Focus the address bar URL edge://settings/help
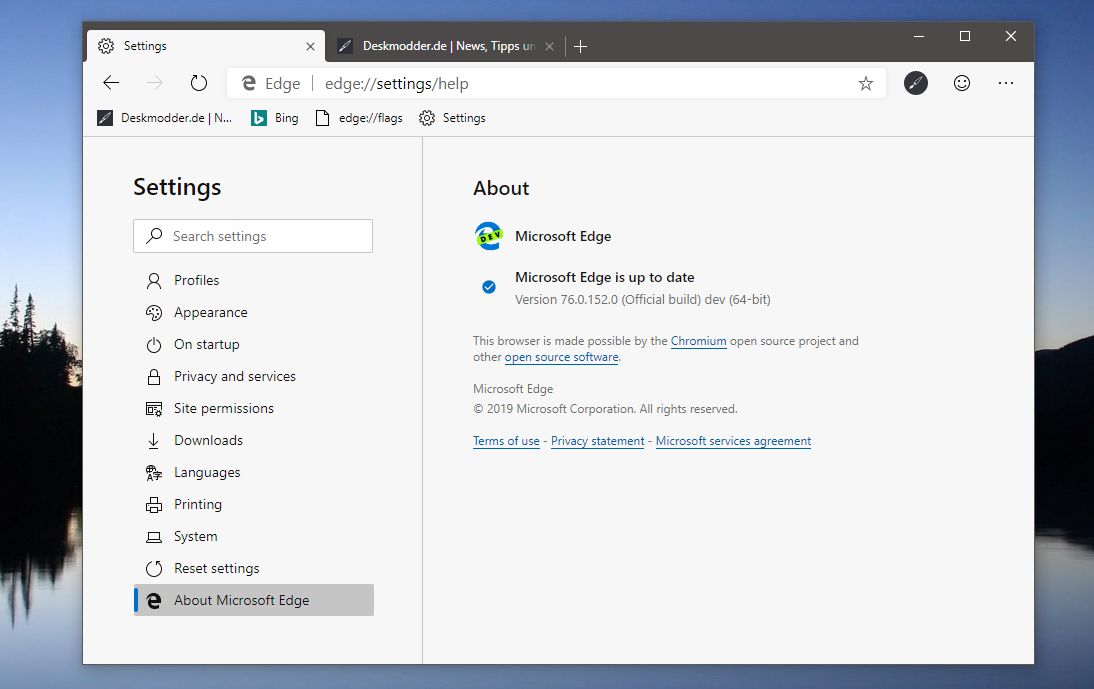 (396, 84)
